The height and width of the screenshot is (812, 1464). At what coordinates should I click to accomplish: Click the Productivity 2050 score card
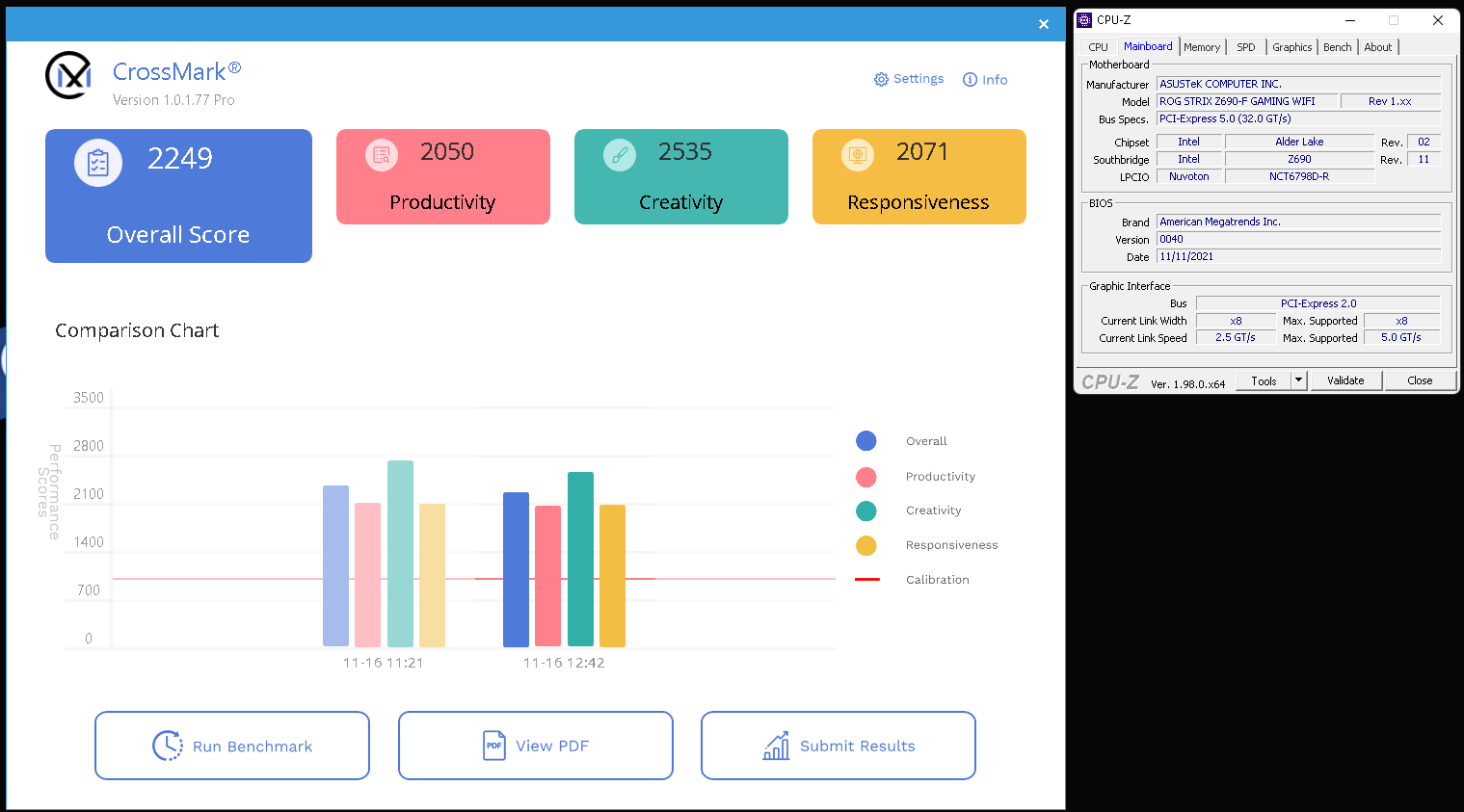443,176
